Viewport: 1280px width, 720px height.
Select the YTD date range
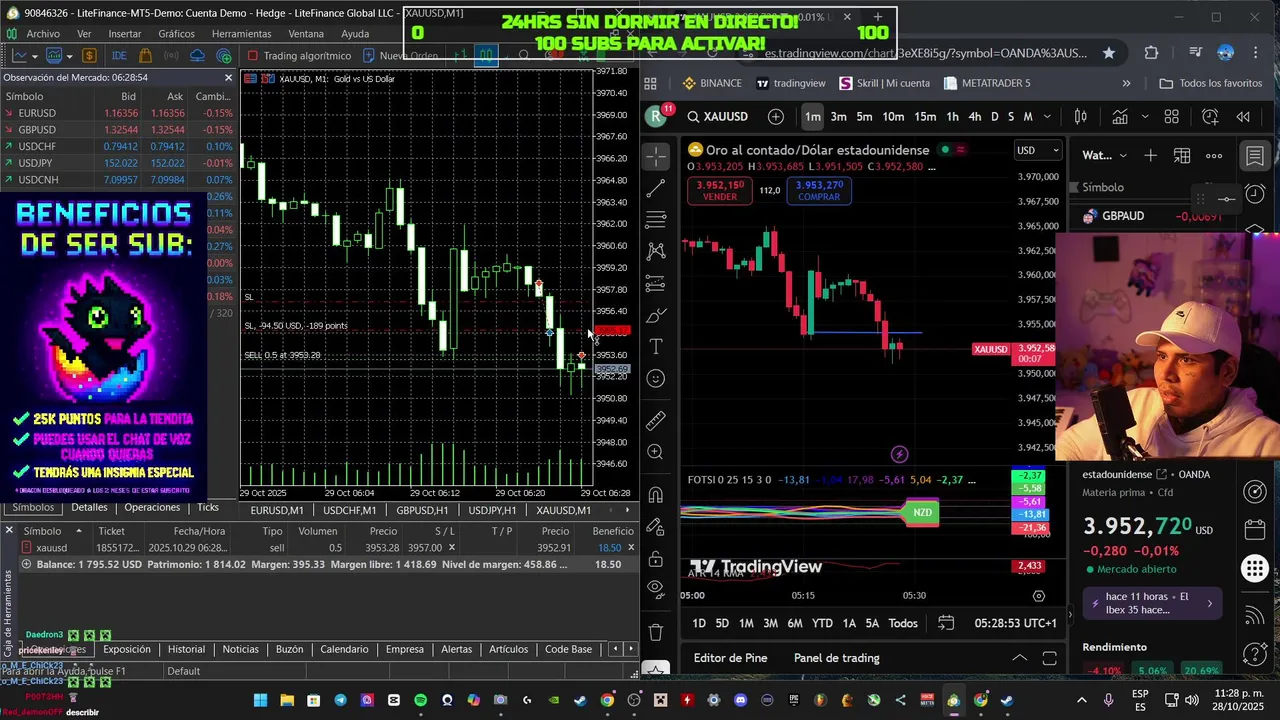coord(822,623)
